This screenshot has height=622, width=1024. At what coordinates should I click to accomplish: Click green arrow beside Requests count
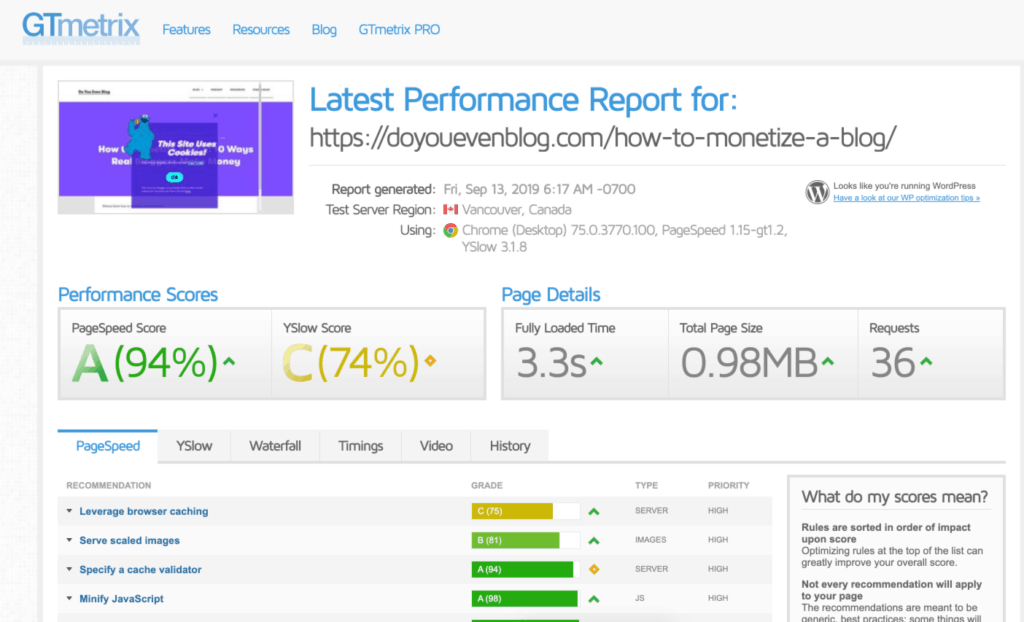926,361
